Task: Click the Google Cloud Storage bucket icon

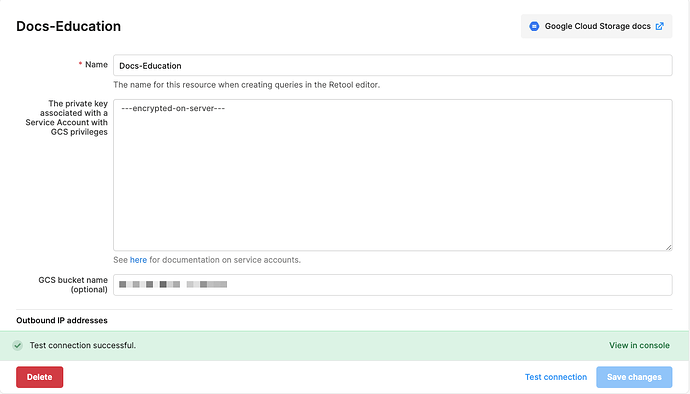Action: (534, 26)
